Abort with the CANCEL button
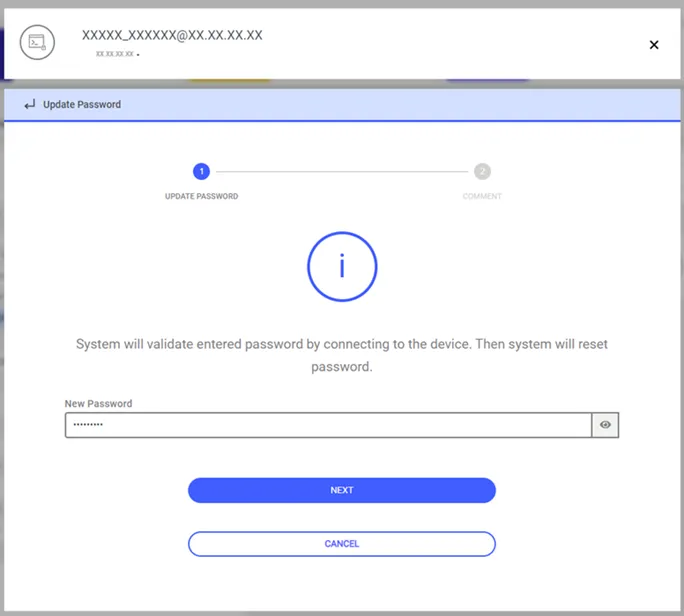The height and width of the screenshot is (616, 684). pos(342,544)
